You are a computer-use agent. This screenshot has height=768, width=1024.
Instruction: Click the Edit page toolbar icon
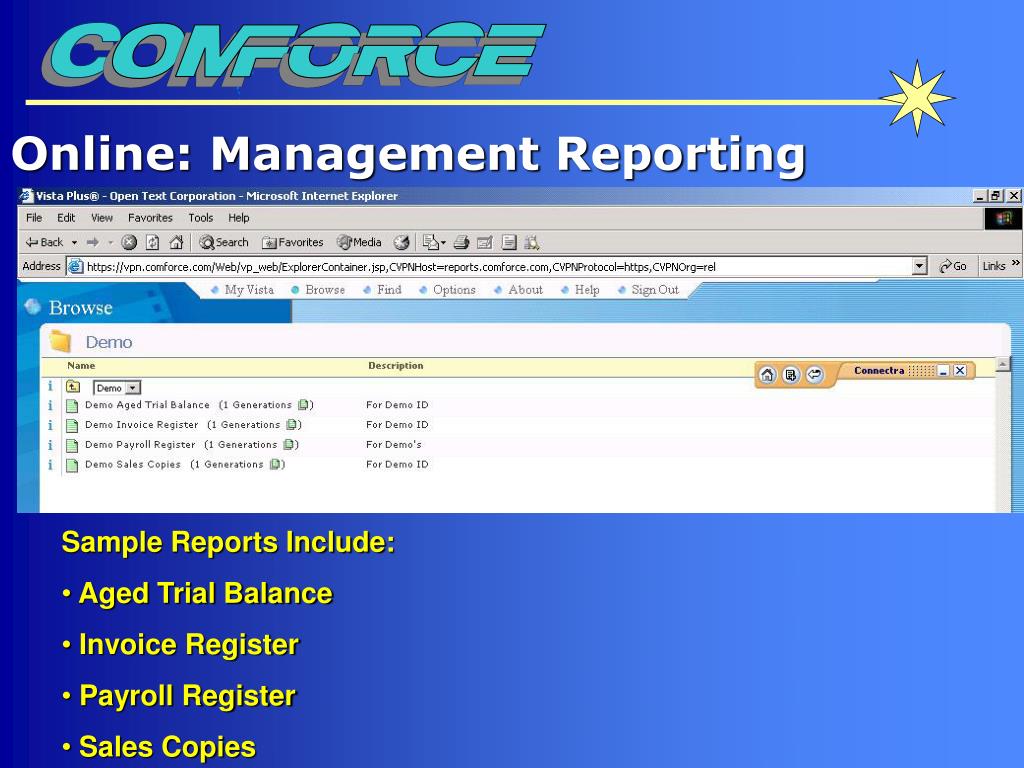point(485,242)
